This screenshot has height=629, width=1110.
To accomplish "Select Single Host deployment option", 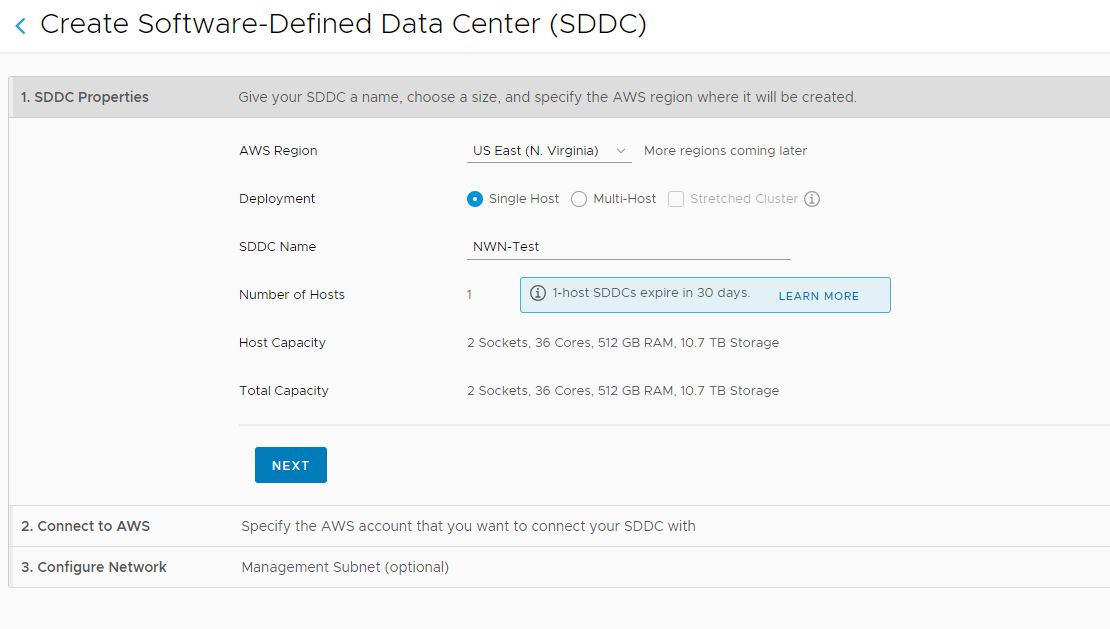I will (474, 199).
